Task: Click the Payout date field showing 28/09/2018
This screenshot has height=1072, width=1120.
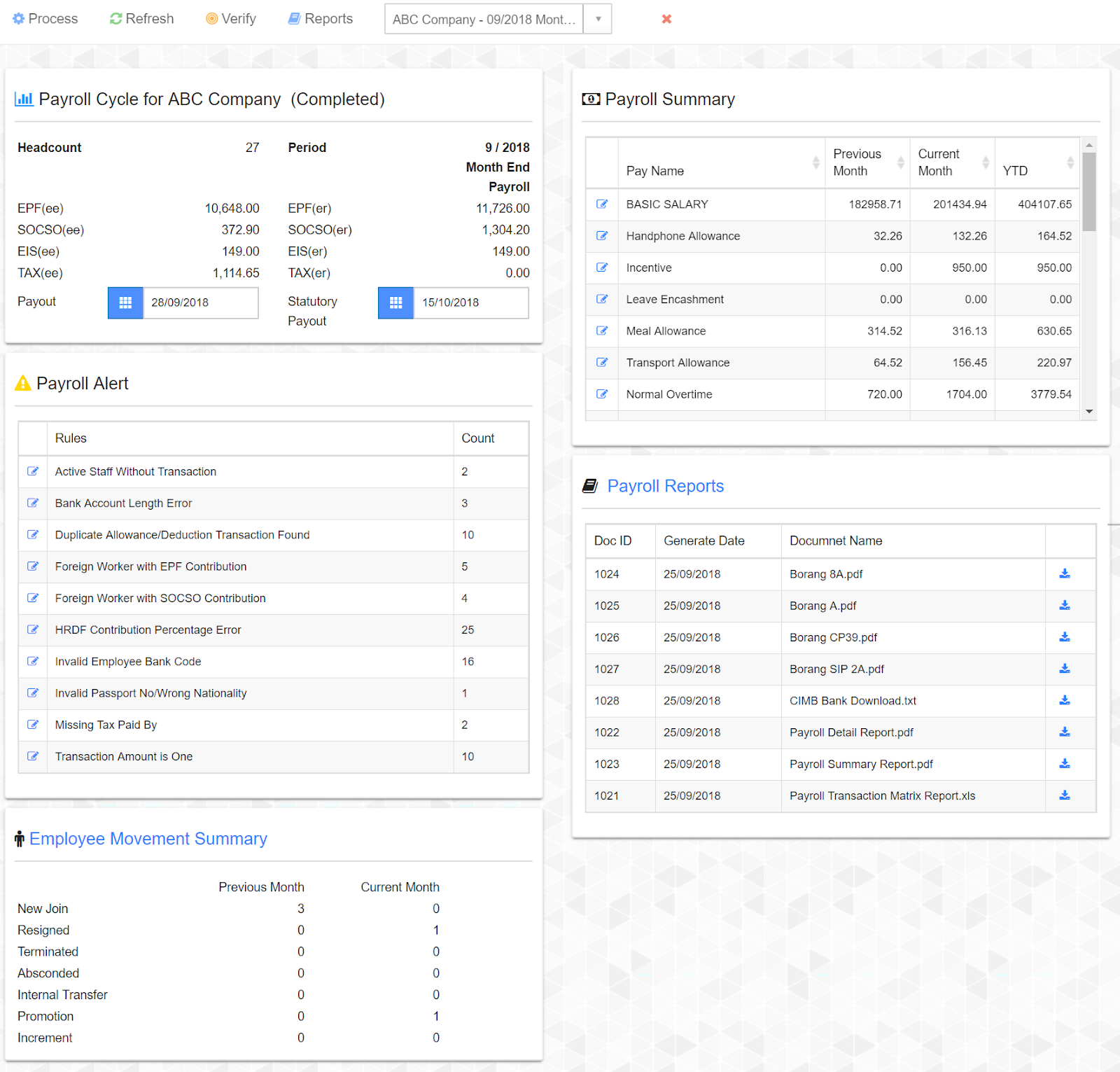Action: click(x=200, y=302)
